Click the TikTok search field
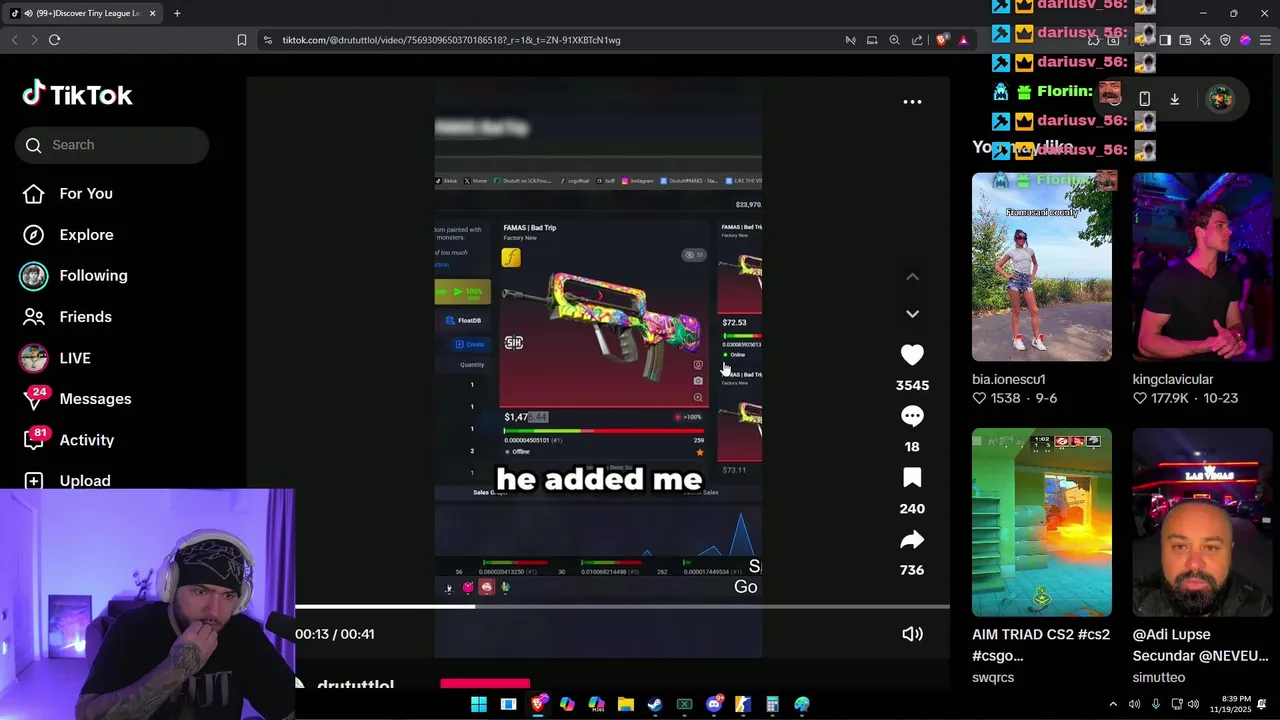Screen dimensions: 1280x720 112,145
